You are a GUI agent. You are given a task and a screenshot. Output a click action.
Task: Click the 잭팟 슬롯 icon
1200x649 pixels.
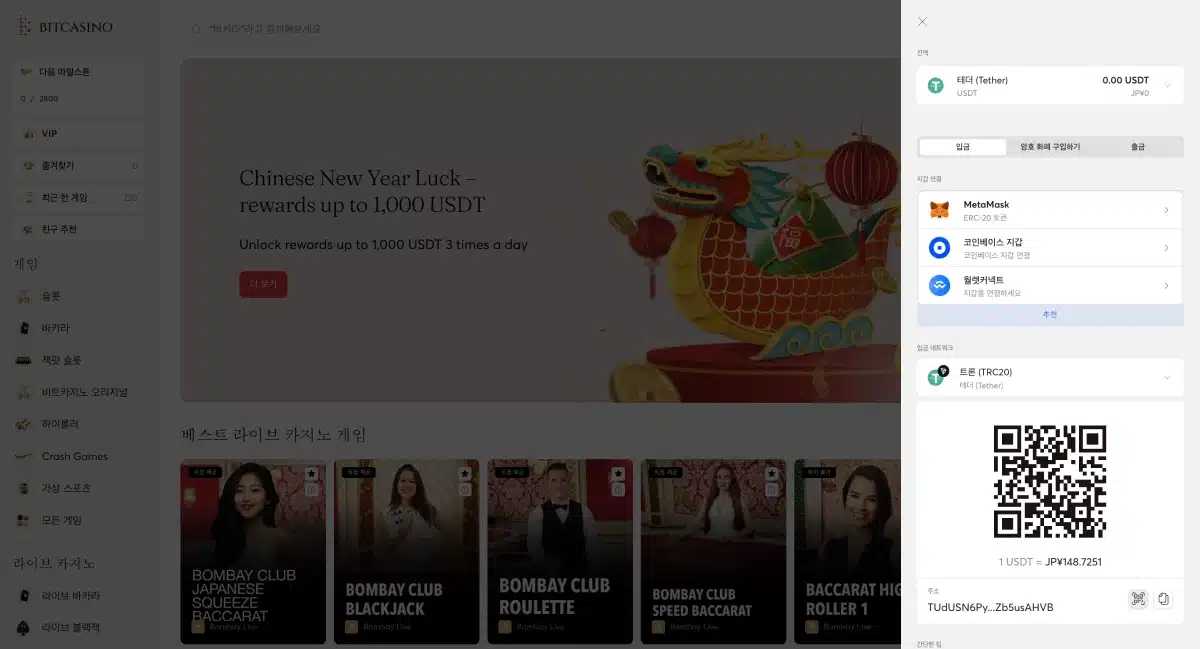coord(24,360)
